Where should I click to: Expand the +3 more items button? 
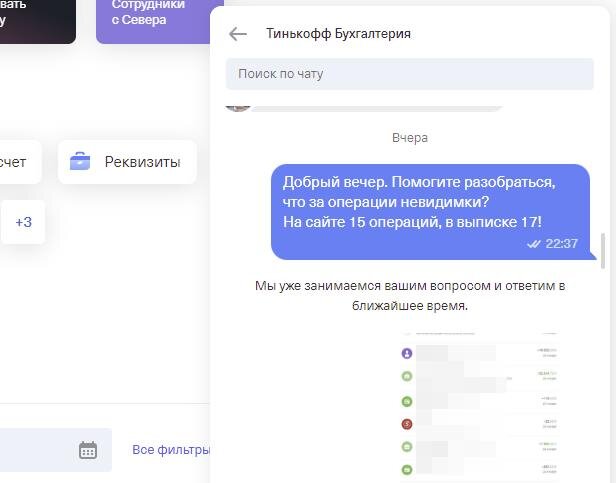(x=23, y=222)
